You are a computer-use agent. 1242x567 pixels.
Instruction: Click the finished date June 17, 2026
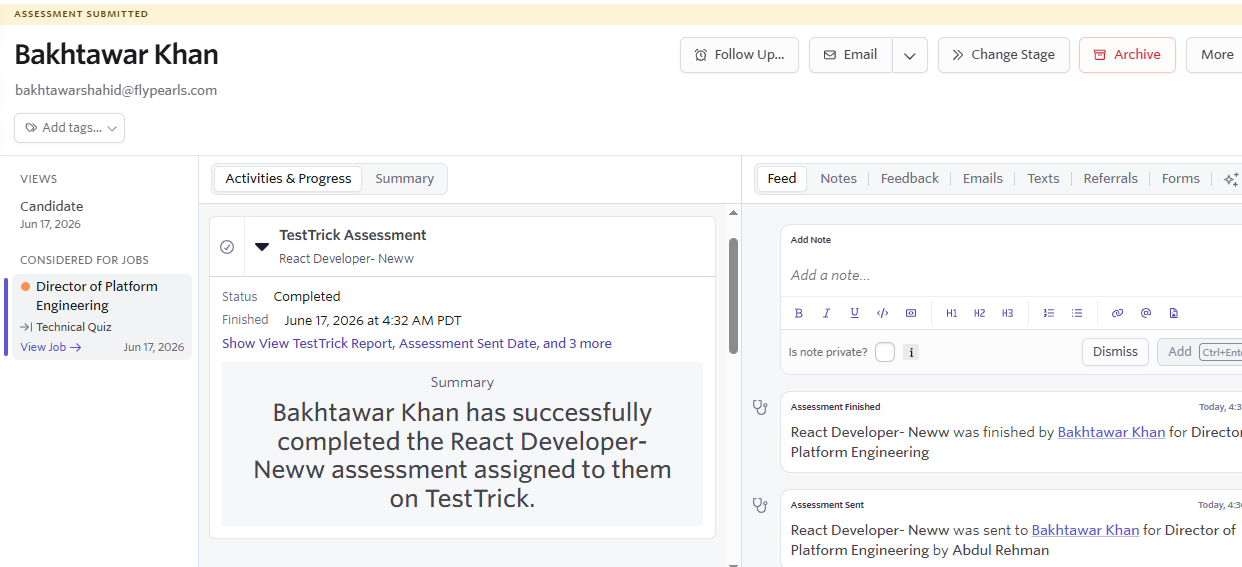[373, 320]
